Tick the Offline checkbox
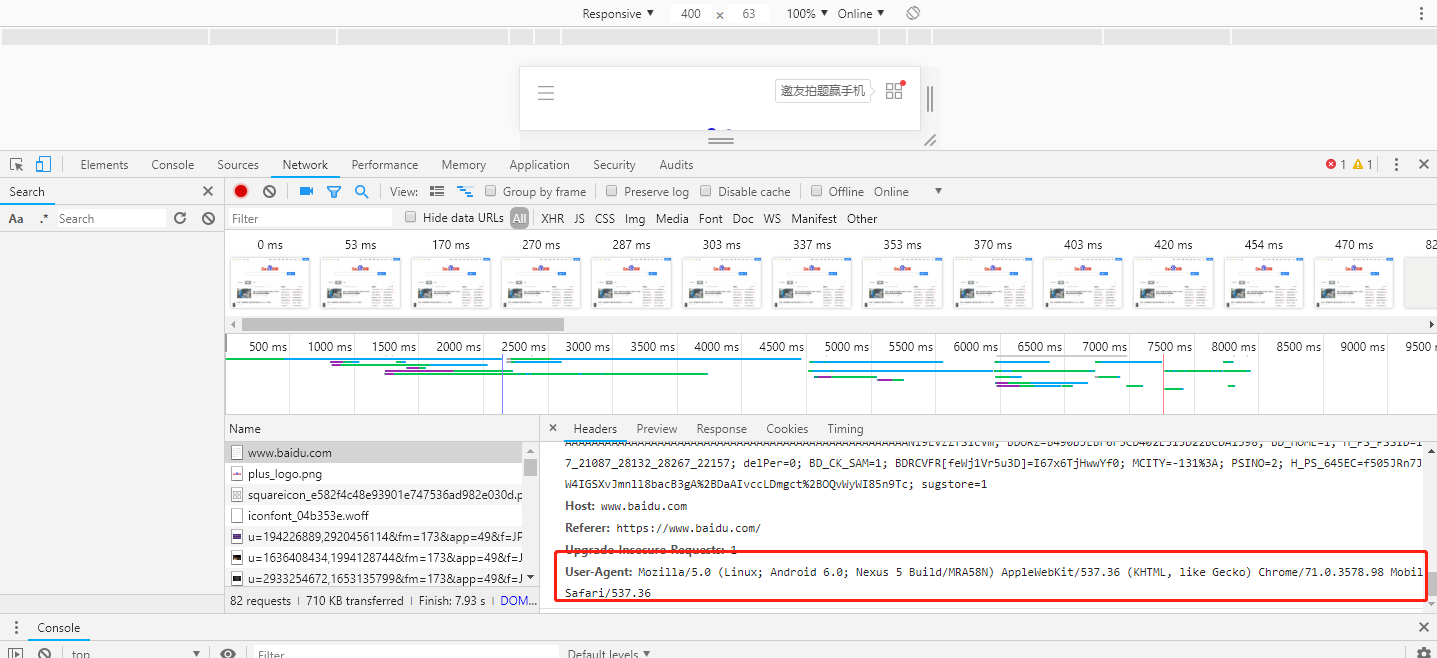The height and width of the screenshot is (658, 1437). [816, 191]
